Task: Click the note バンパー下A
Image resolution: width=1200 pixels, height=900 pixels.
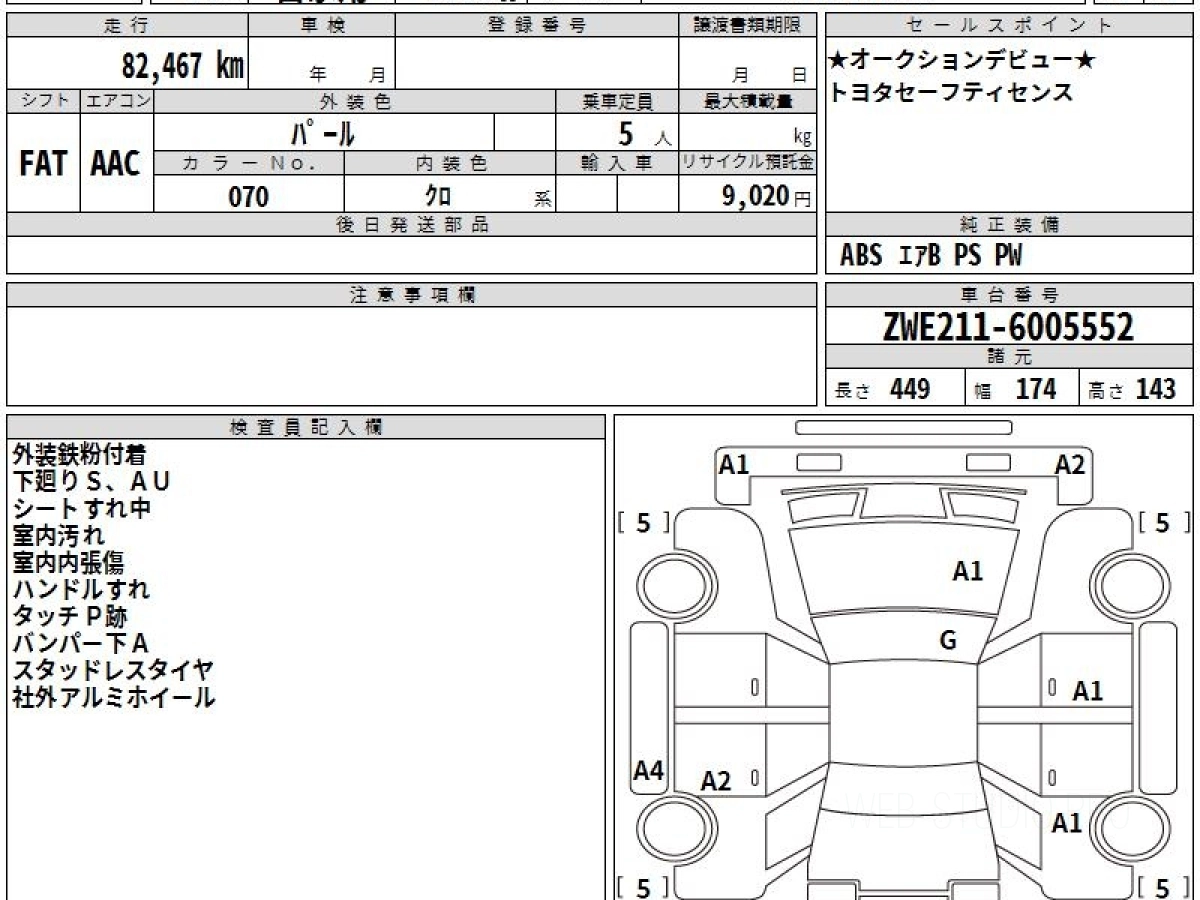Action: (x=80, y=643)
